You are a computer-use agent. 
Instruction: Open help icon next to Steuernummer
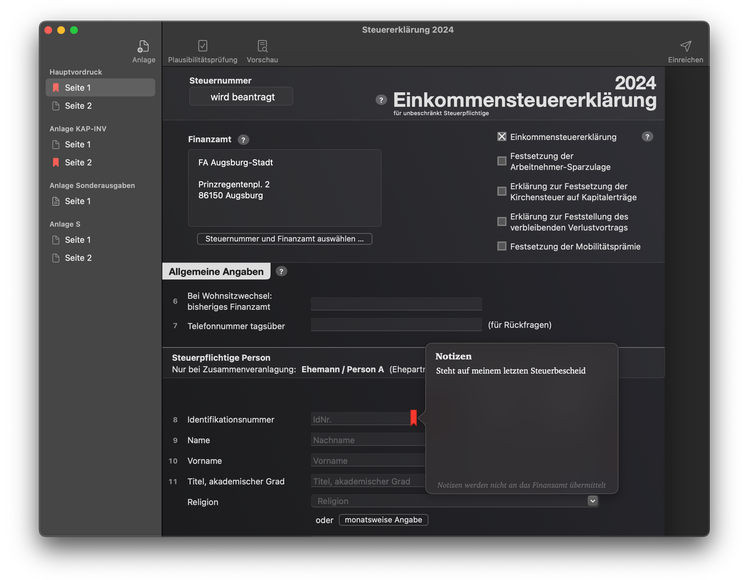tap(381, 100)
